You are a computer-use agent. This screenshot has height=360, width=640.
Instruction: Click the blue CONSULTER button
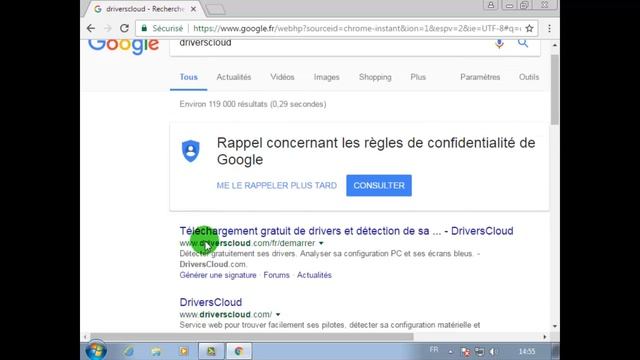pyautogui.click(x=379, y=185)
